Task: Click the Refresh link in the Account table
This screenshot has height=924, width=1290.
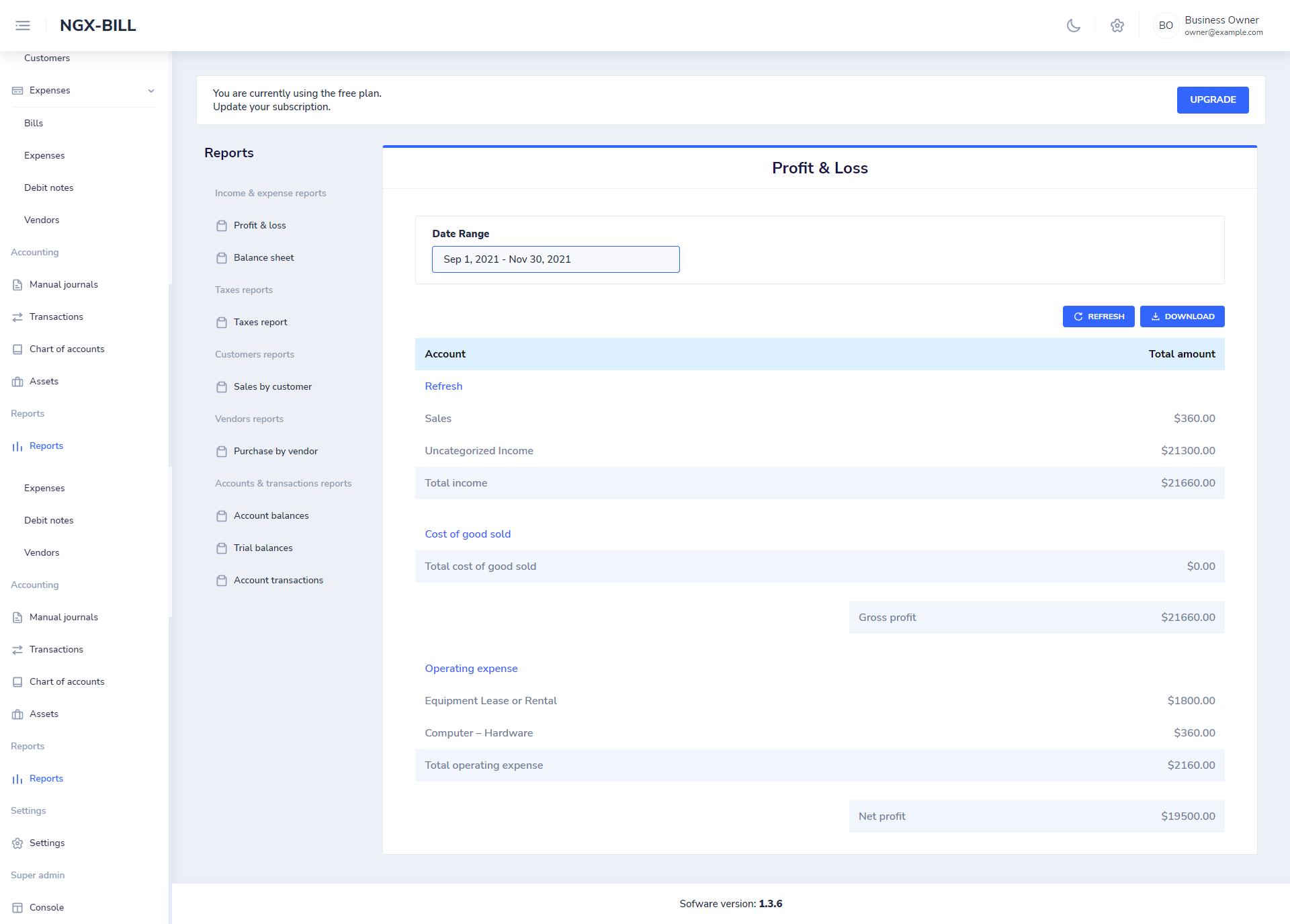Action: pyautogui.click(x=443, y=386)
